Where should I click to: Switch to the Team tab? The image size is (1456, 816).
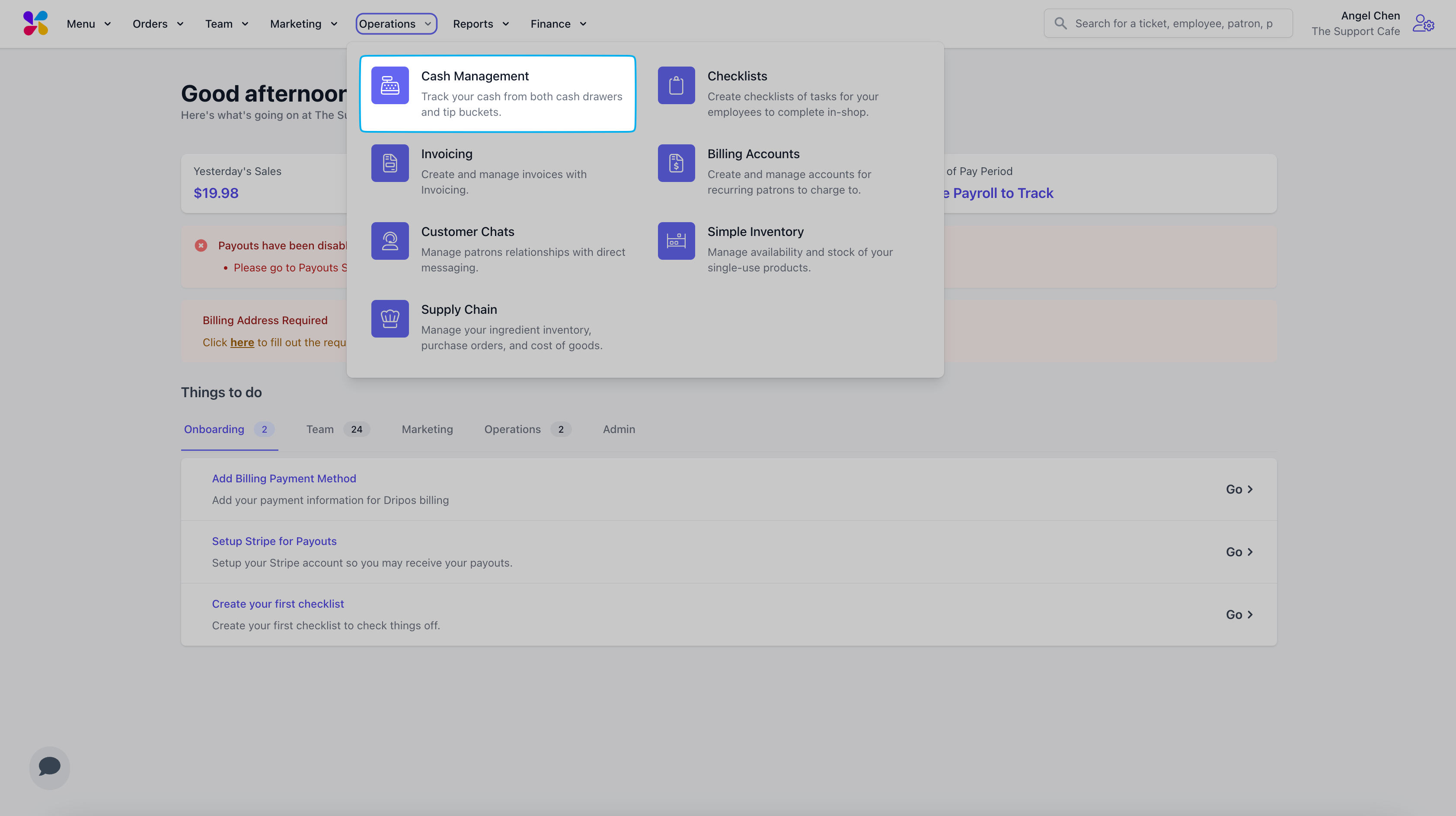tap(320, 430)
